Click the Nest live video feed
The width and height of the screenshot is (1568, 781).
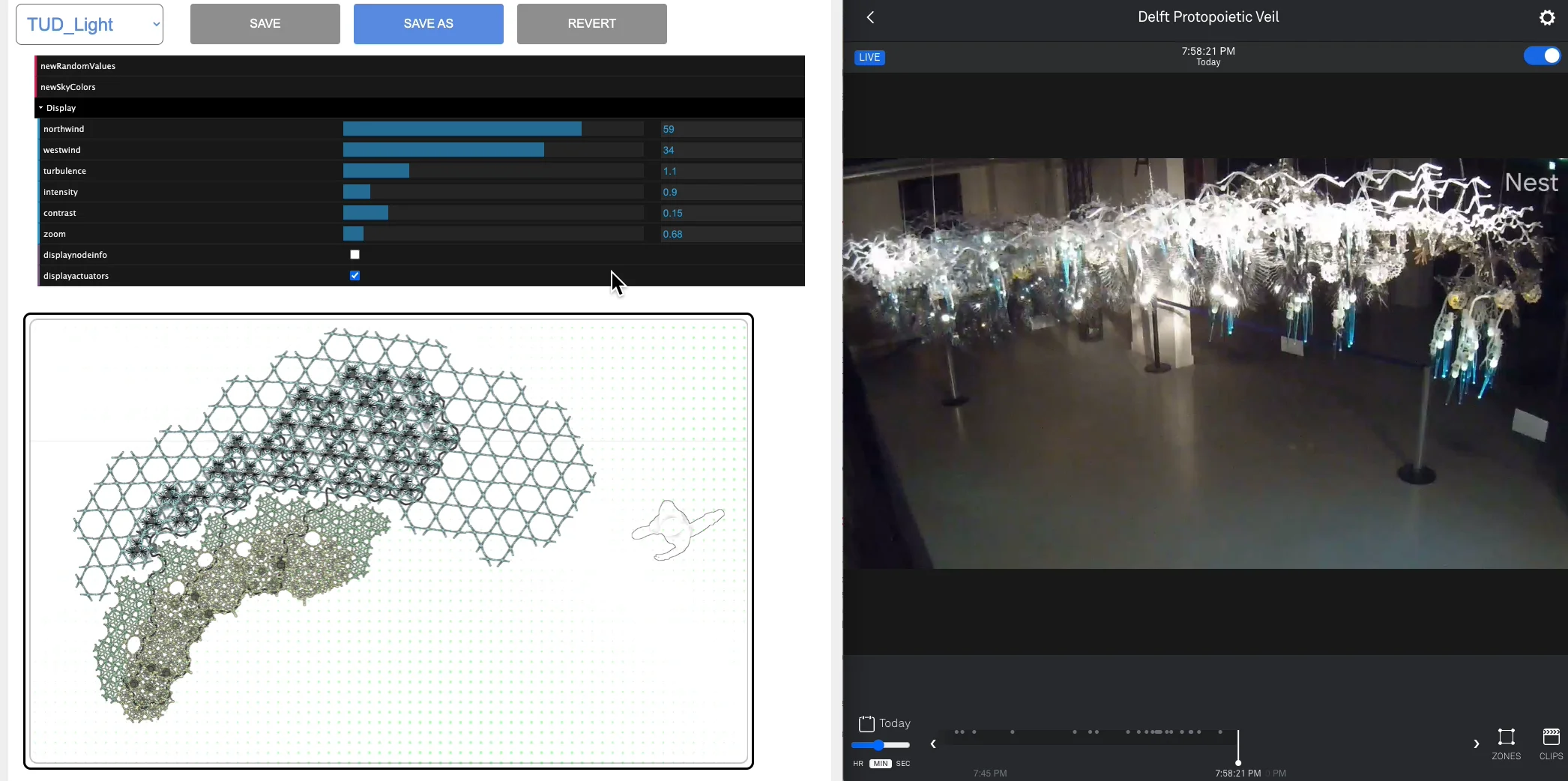click(x=1205, y=363)
